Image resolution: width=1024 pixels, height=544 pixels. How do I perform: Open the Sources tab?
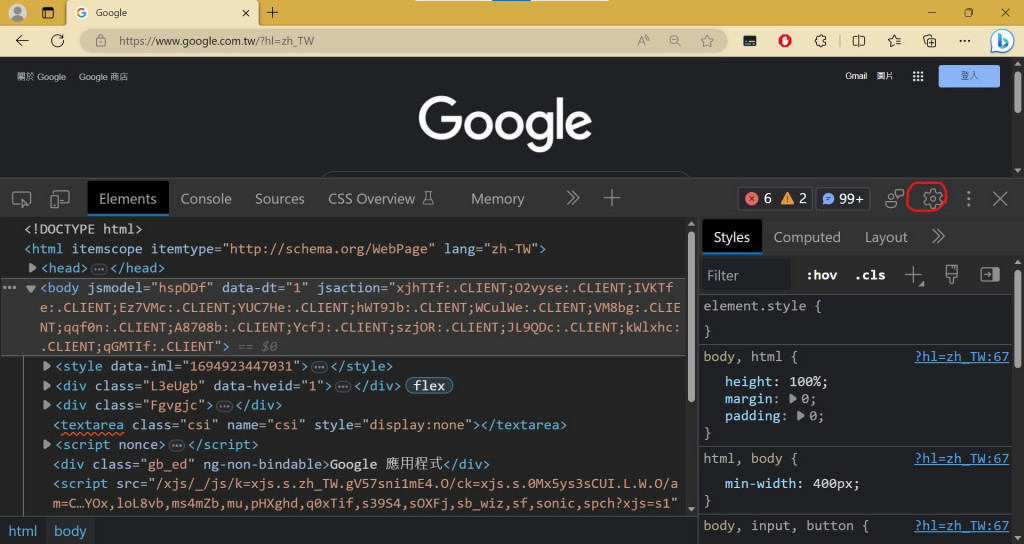280,199
